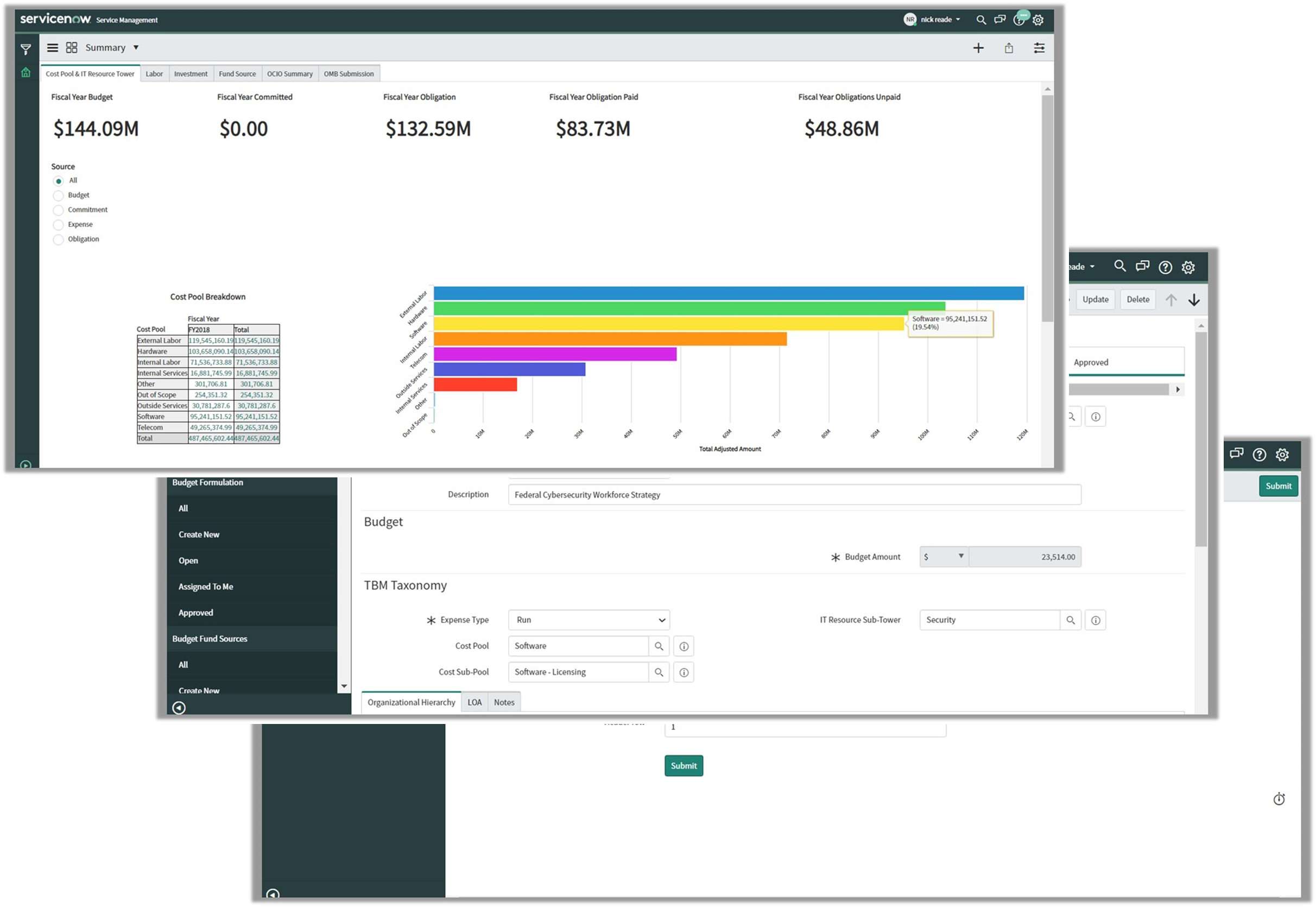The width and height of the screenshot is (1316, 907).
Task: Select the Budget source radio button
Action: coord(58,196)
